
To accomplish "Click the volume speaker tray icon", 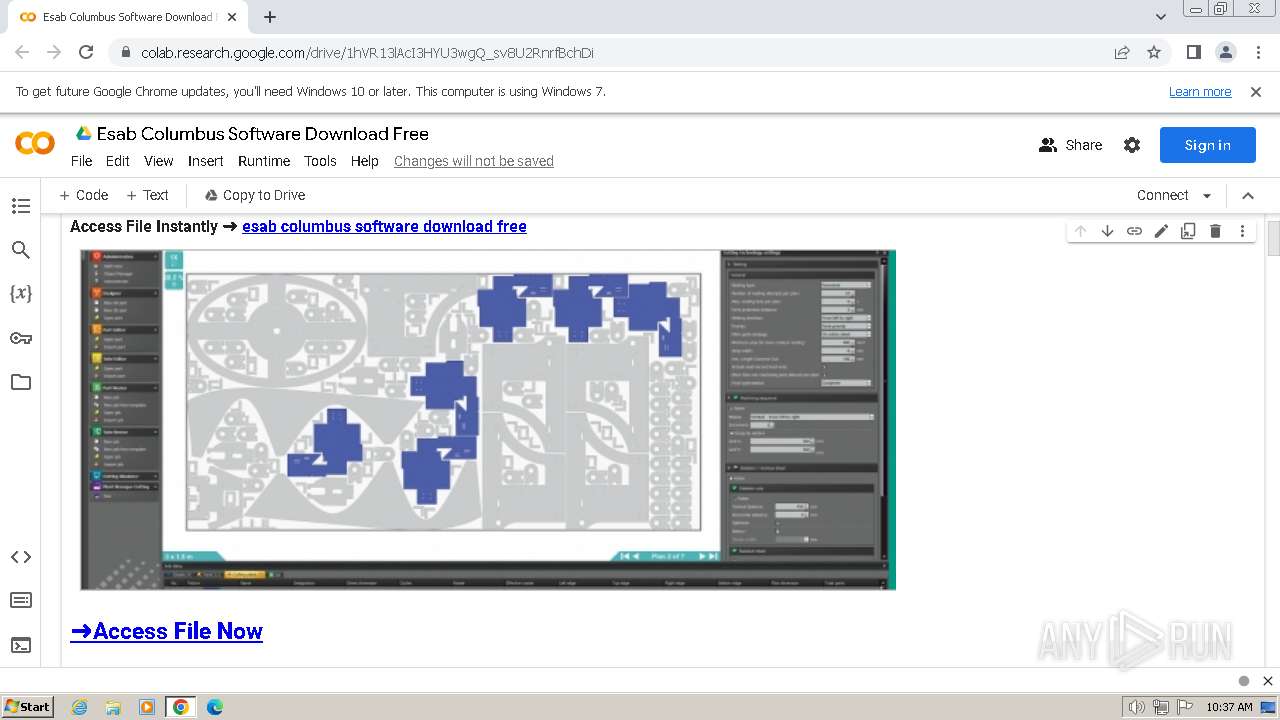I will click(x=1136, y=707).
